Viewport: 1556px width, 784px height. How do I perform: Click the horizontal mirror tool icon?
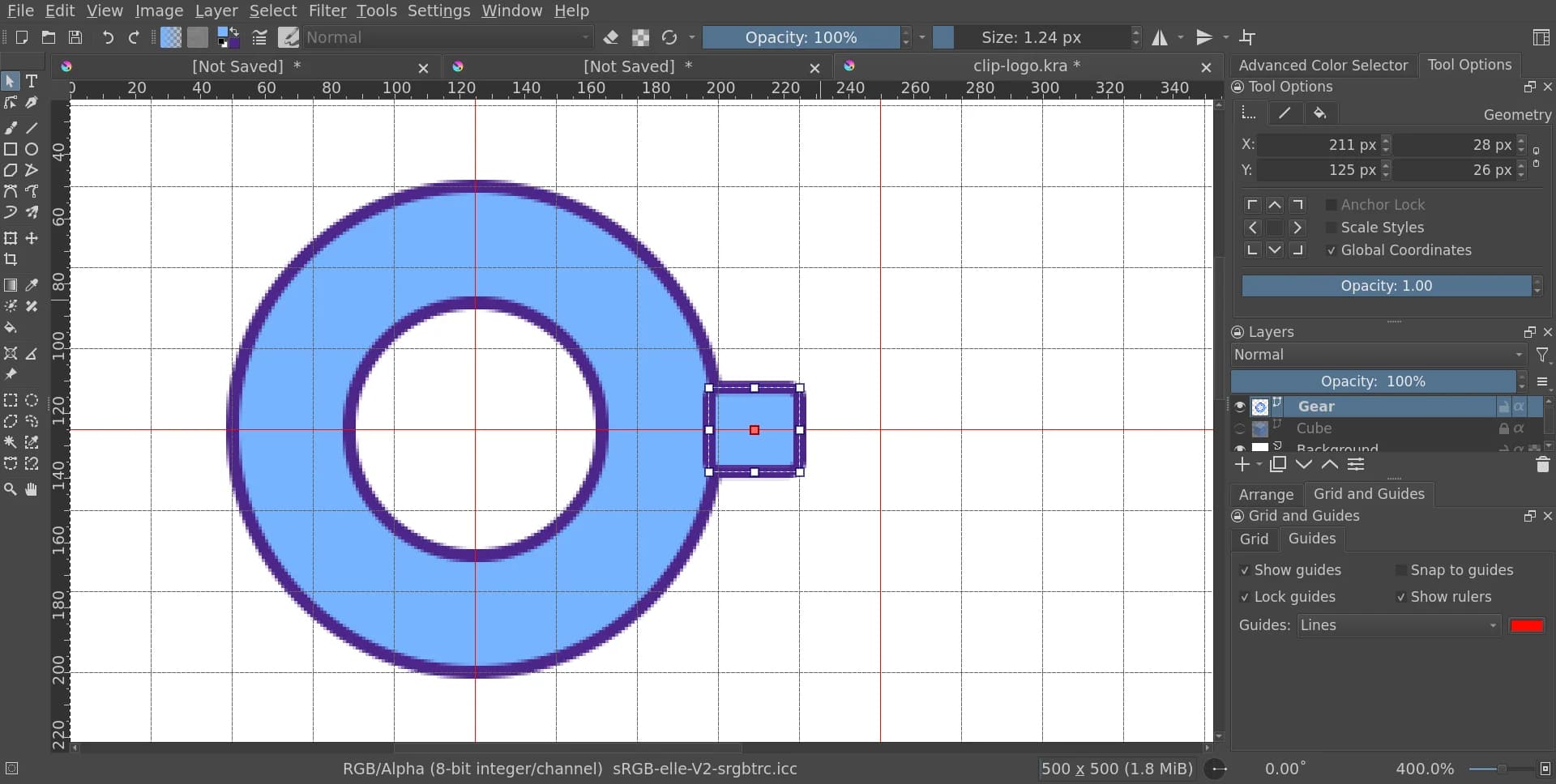pyautogui.click(x=1160, y=37)
